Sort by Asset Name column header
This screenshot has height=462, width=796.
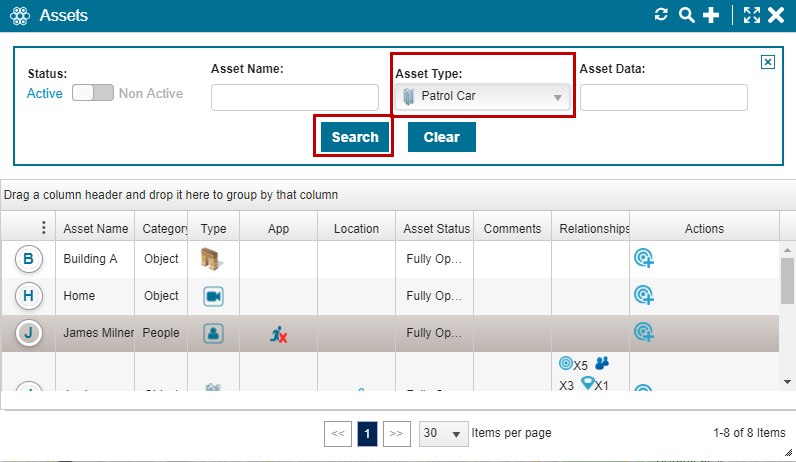coord(95,229)
